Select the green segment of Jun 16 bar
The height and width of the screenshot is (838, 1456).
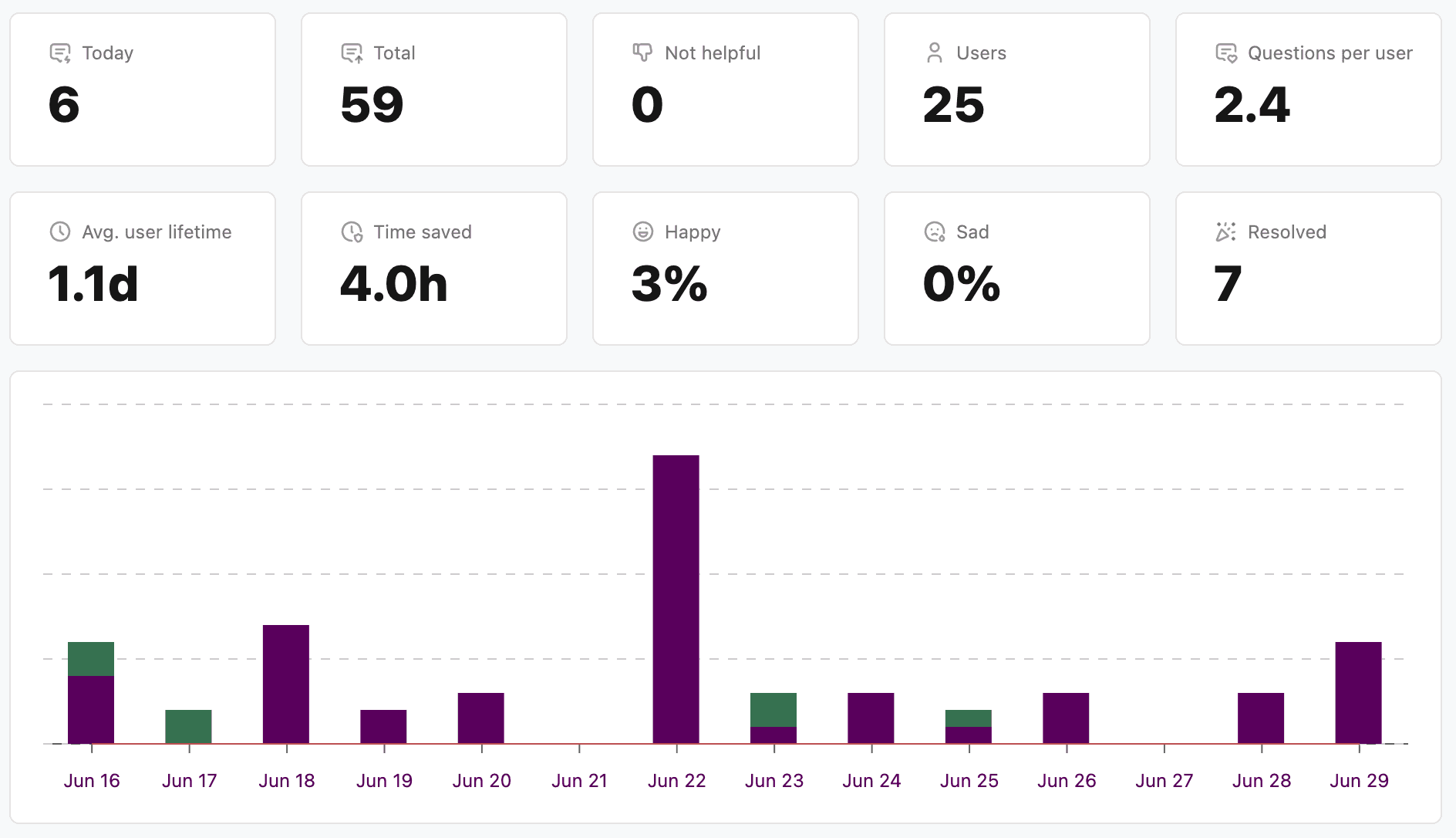pos(91,659)
